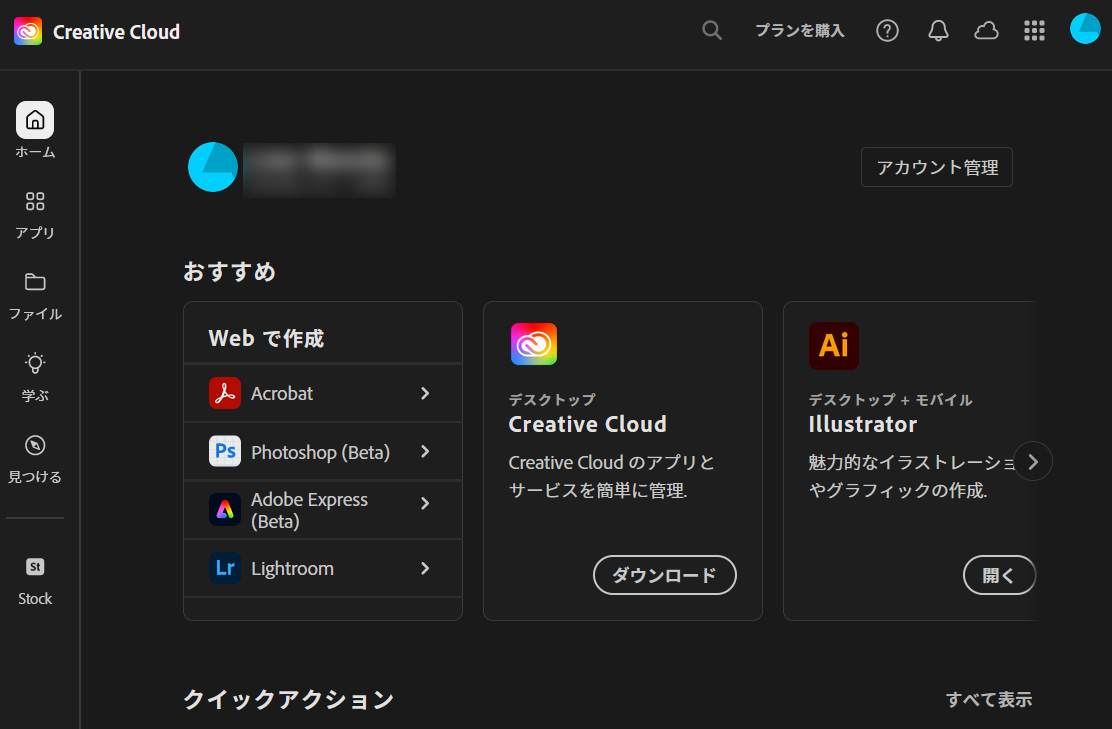Click the blurred user name next to avatar
This screenshot has width=1112, height=729.
click(x=319, y=169)
